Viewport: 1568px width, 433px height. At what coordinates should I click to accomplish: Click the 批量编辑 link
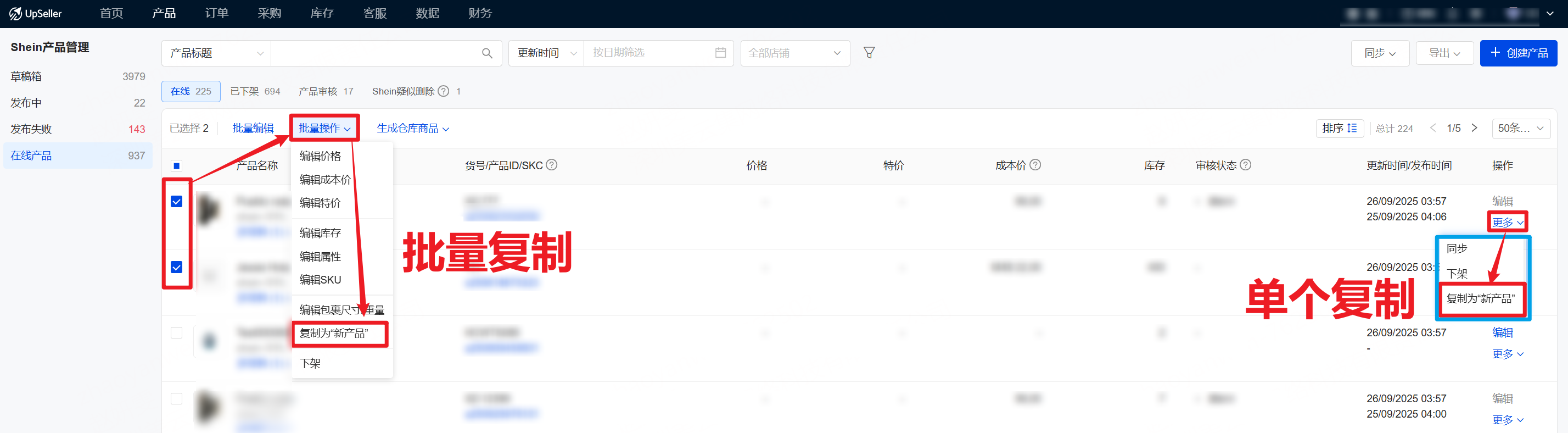pos(253,129)
